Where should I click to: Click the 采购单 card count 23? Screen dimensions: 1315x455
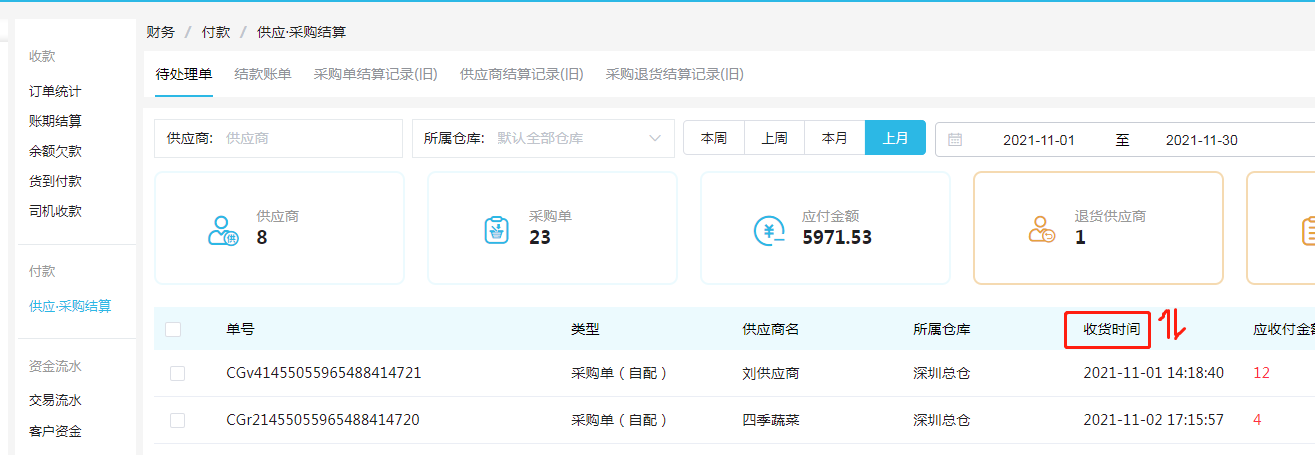(540, 238)
